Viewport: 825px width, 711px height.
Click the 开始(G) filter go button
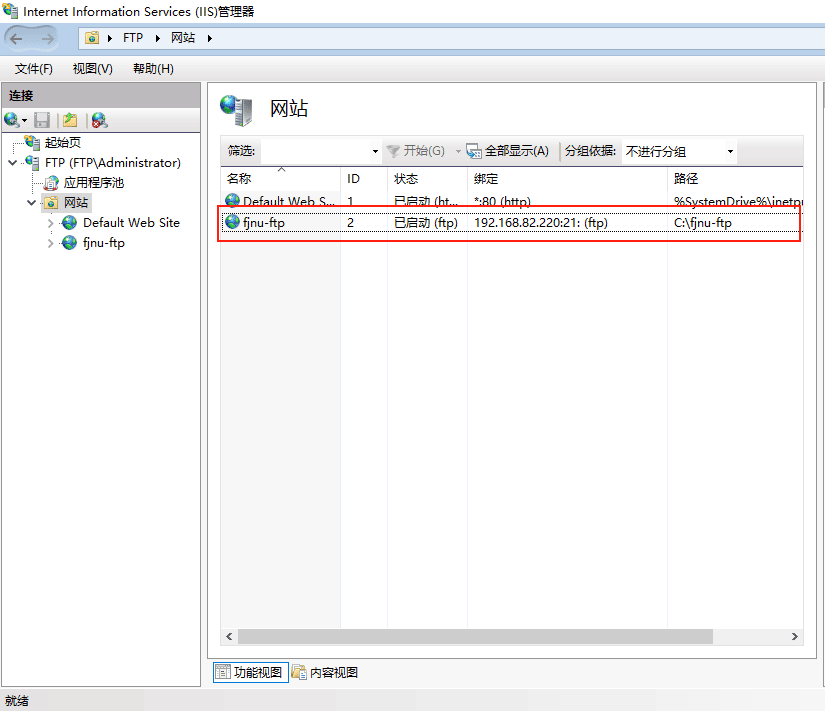(416, 151)
